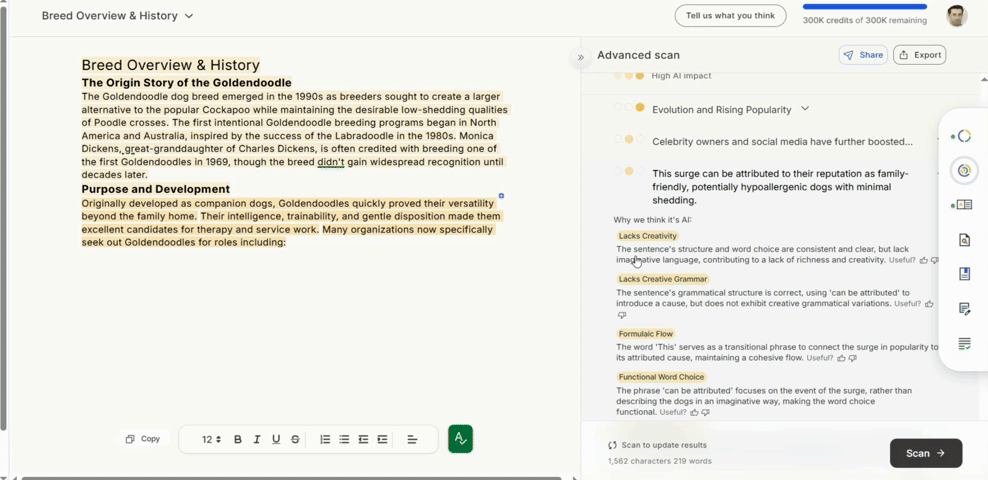Click the Evolution and Rising Popularity heading
Image resolution: width=988 pixels, height=480 pixels.
(x=721, y=110)
